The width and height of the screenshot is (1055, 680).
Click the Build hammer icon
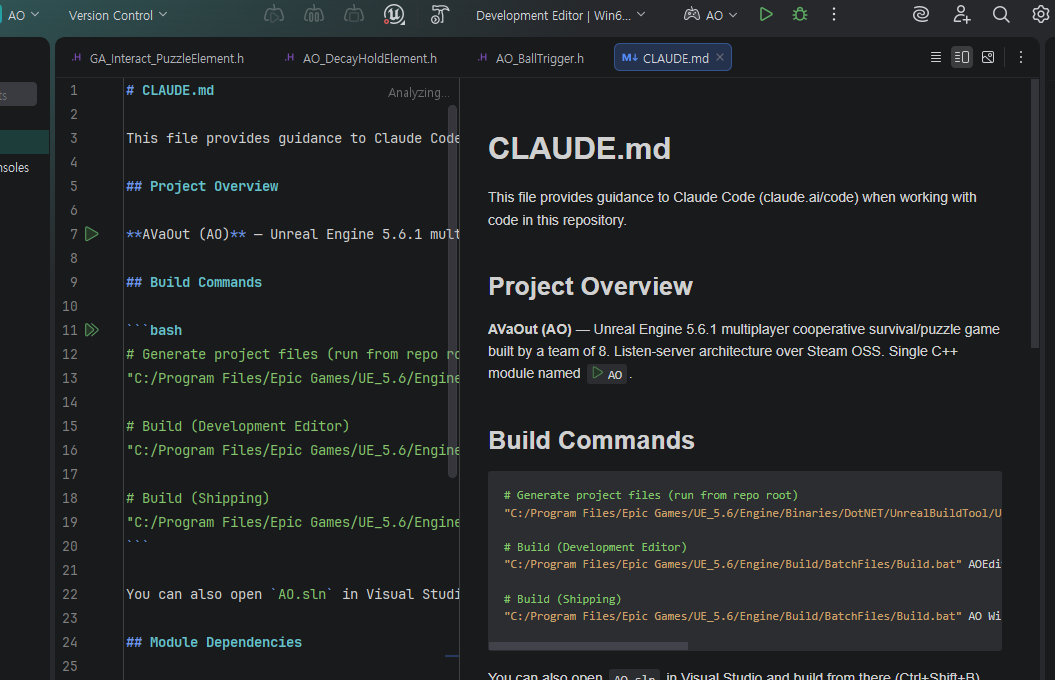[x=439, y=14]
